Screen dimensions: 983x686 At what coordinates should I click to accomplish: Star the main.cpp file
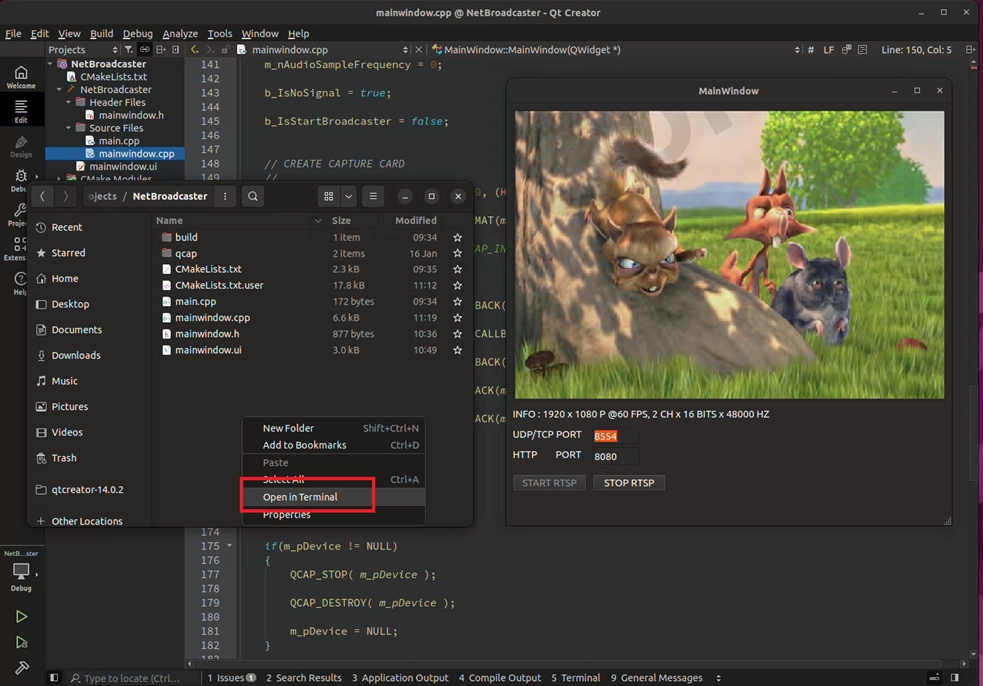coord(458,302)
